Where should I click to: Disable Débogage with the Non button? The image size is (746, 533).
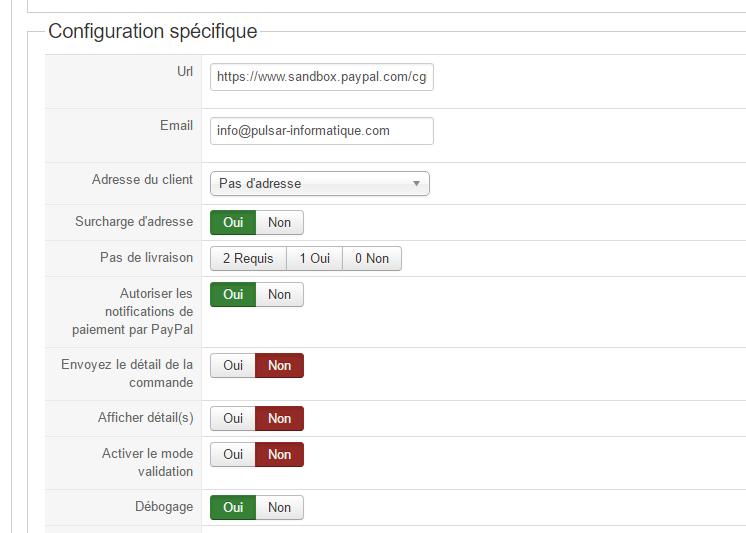pyautogui.click(x=279, y=508)
